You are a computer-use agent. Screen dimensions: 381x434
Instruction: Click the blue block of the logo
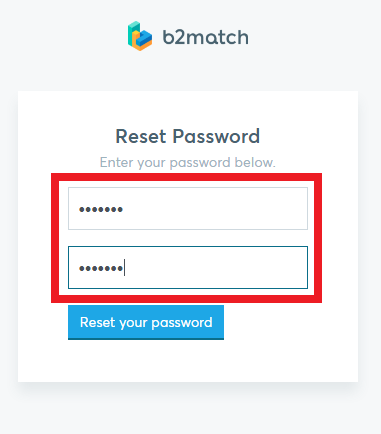tap(144, 38)
